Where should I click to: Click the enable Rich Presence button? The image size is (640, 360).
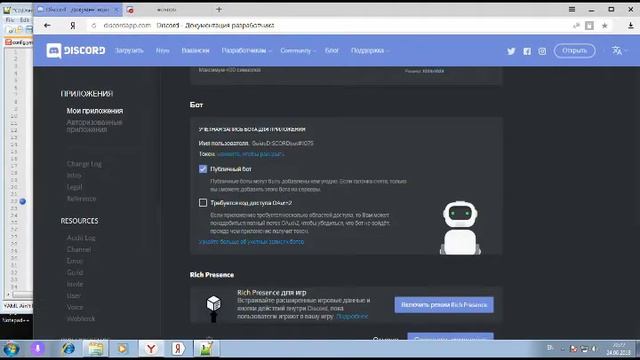[x=444, y=305]
